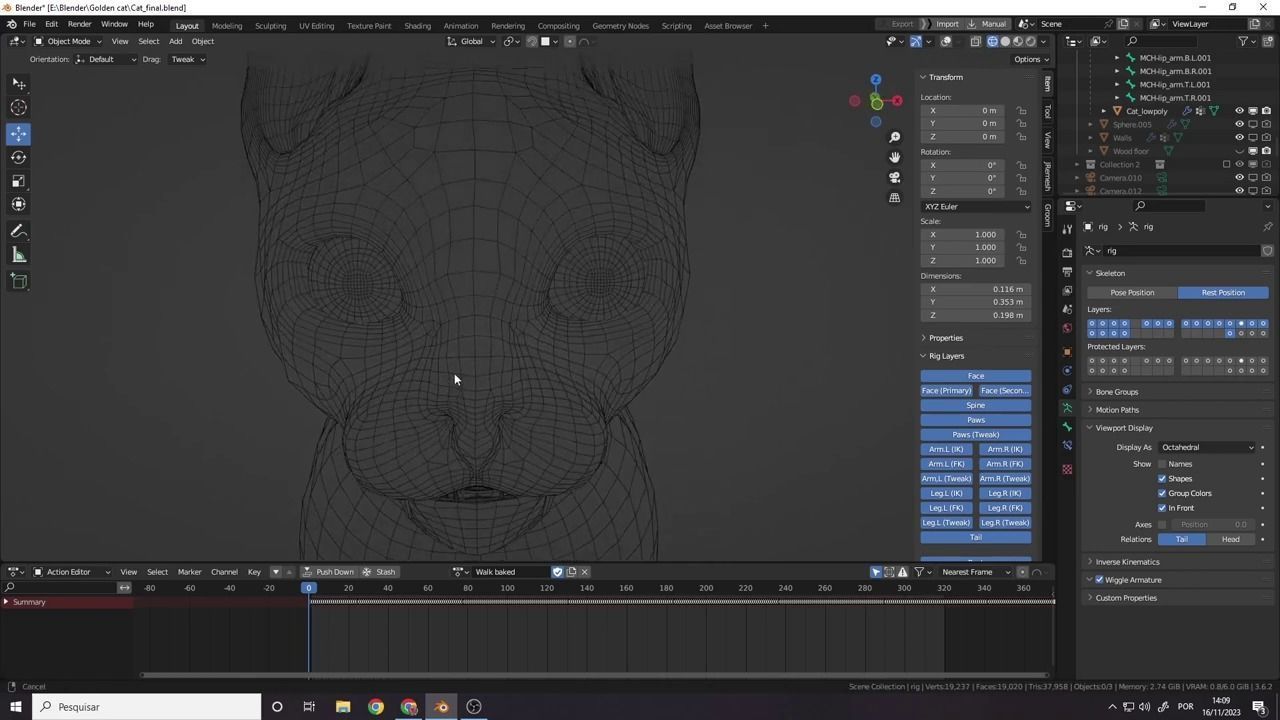Toggle the Spine rig layer button
Viewport: 1280px width, 720px height.
[975, 406]
